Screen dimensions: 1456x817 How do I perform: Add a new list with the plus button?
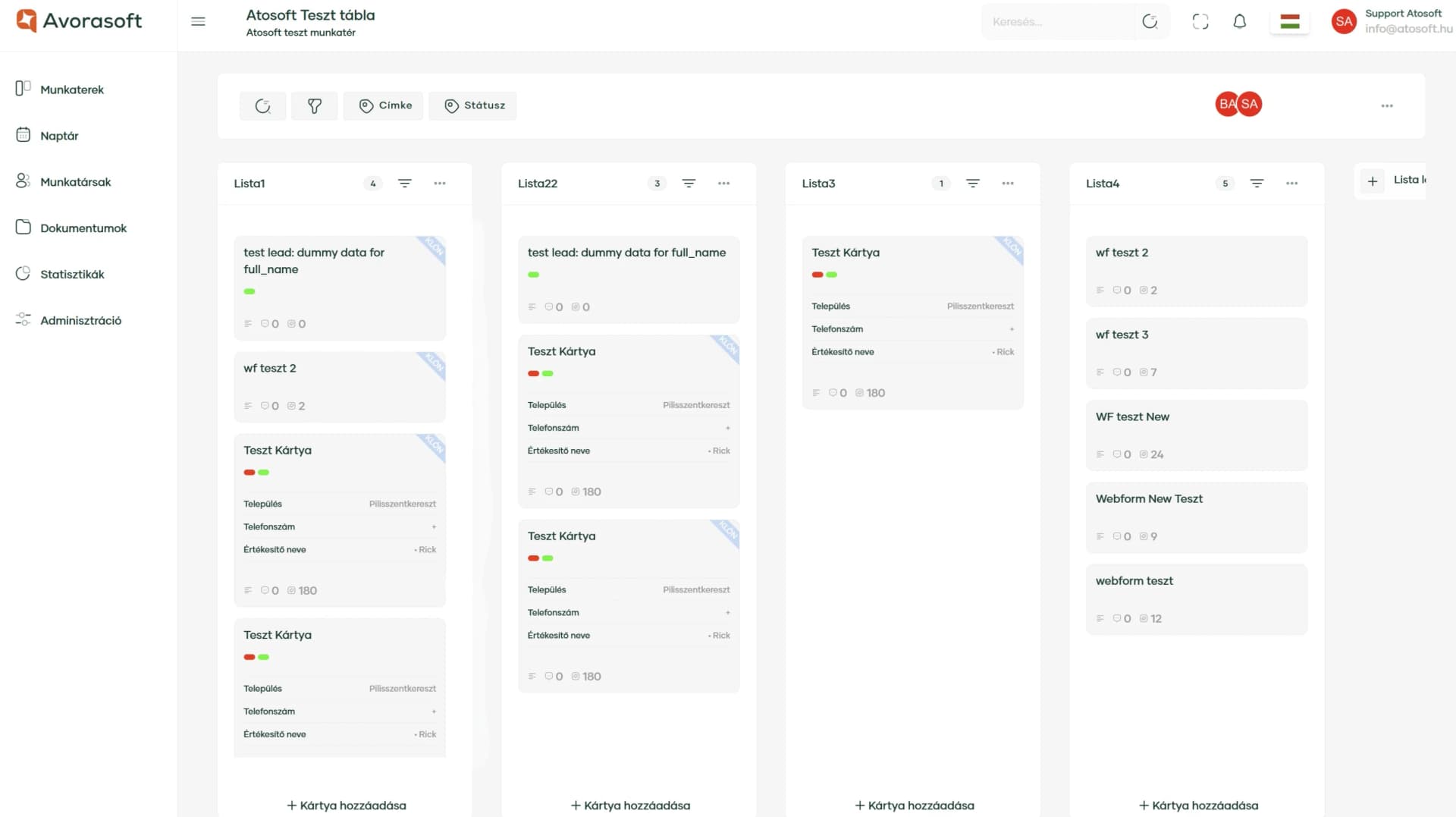(1373, 181)
